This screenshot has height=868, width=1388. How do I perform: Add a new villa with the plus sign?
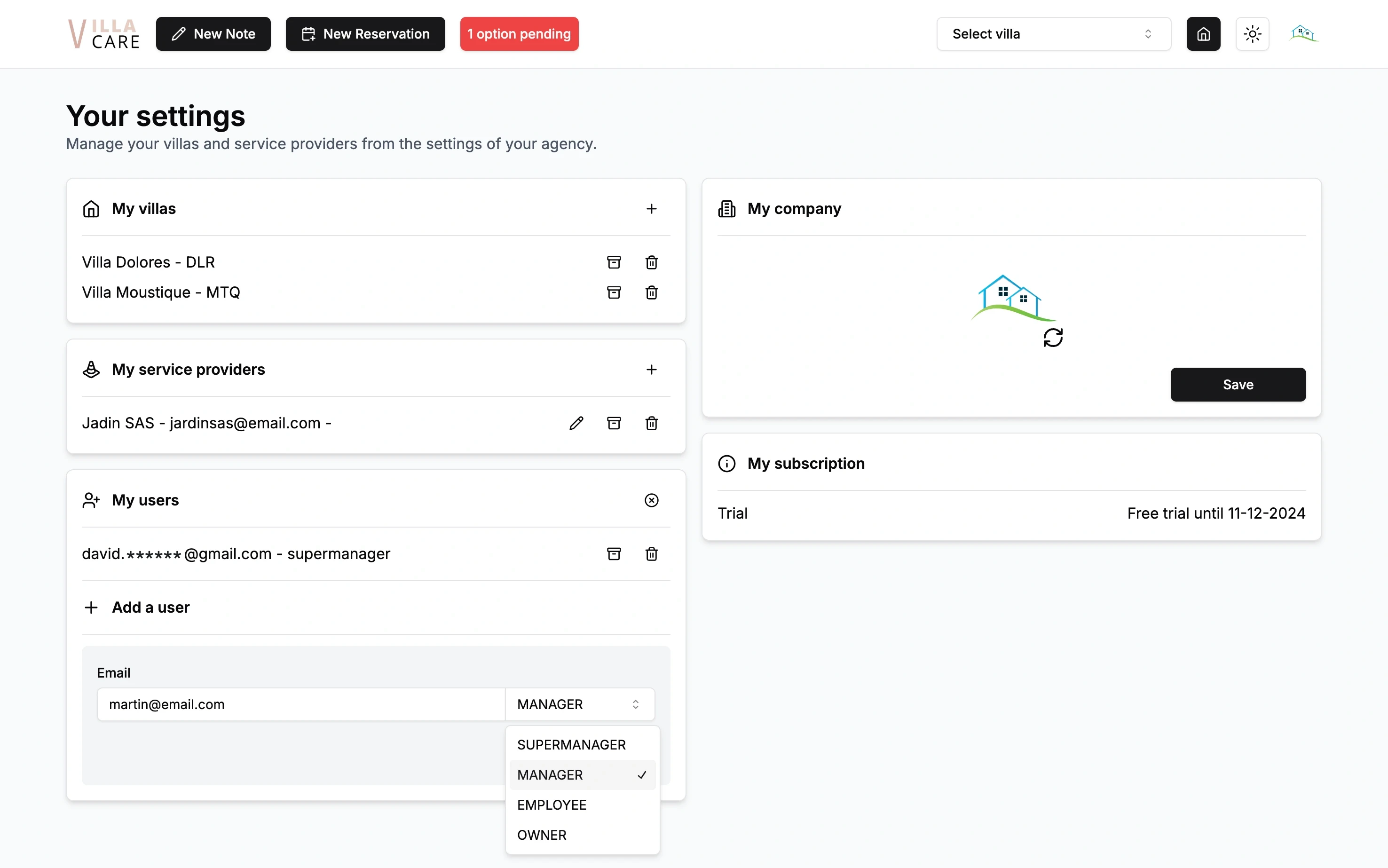point(652,208)
